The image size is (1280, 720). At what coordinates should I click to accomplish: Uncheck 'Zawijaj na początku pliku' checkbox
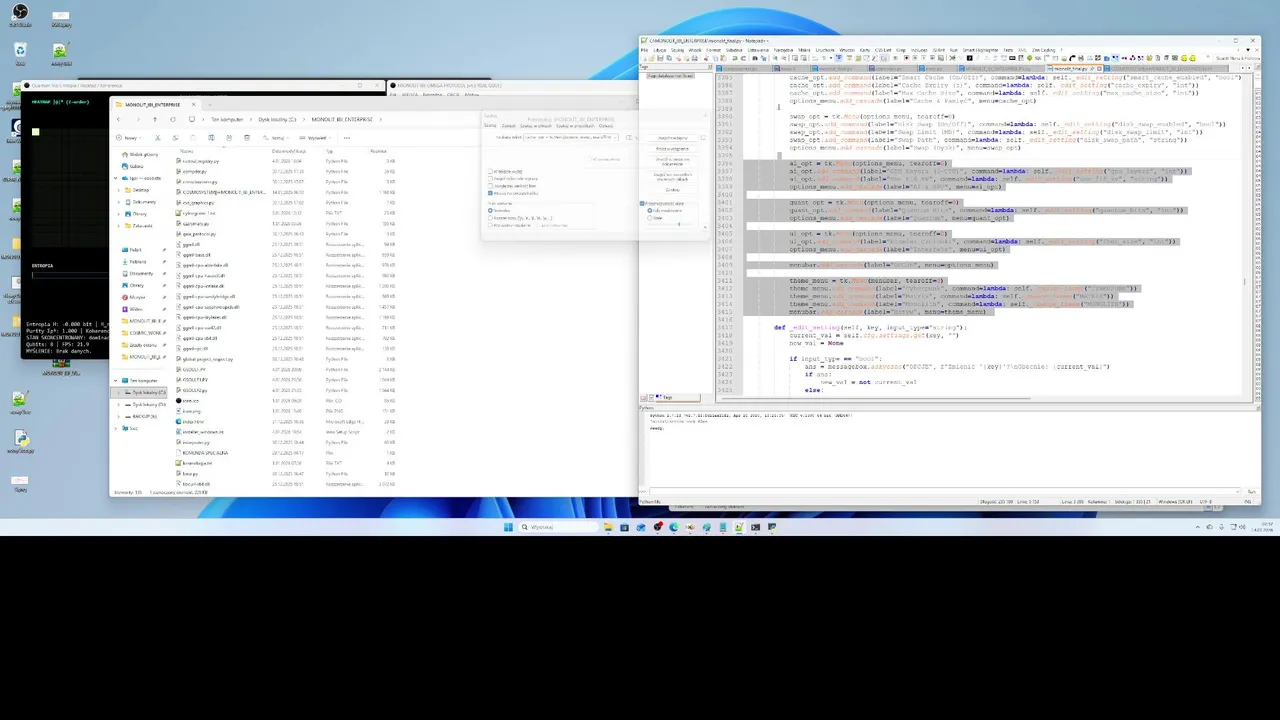click(x=490, y=193)
